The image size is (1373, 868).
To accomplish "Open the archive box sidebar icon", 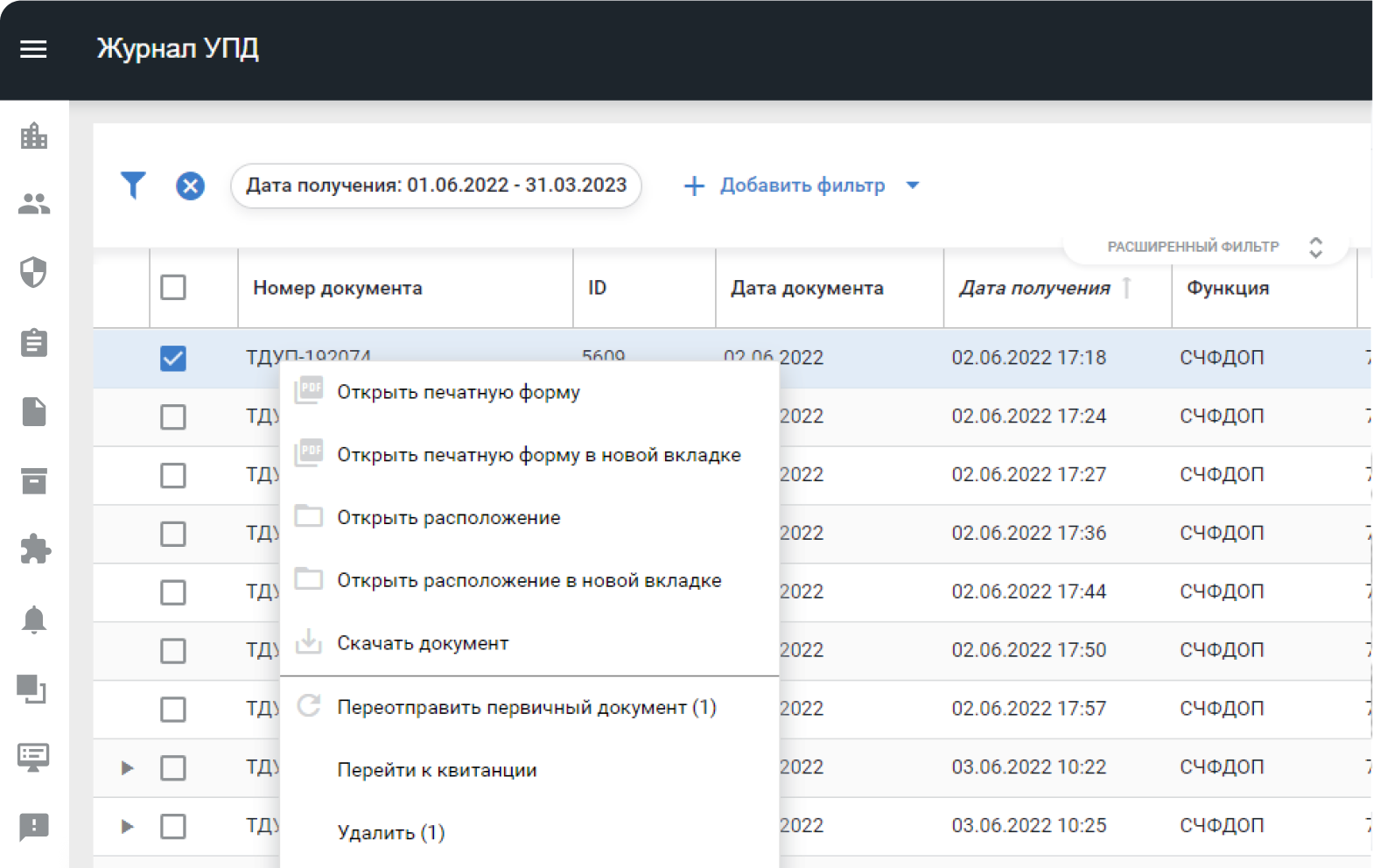I will [x=34, y=480].
